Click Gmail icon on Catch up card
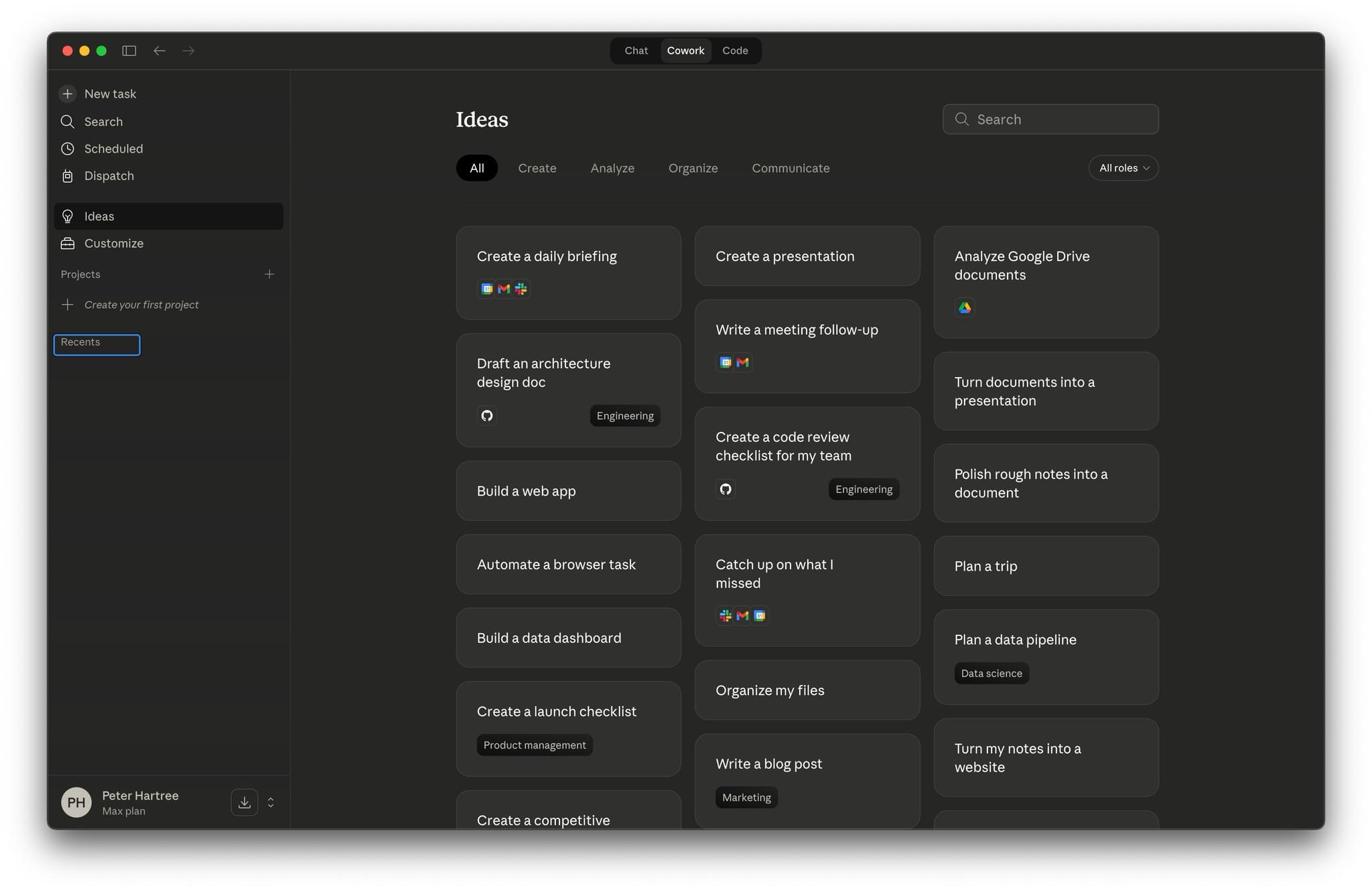This screenshot has height=892, width=1372. (742, 615)
